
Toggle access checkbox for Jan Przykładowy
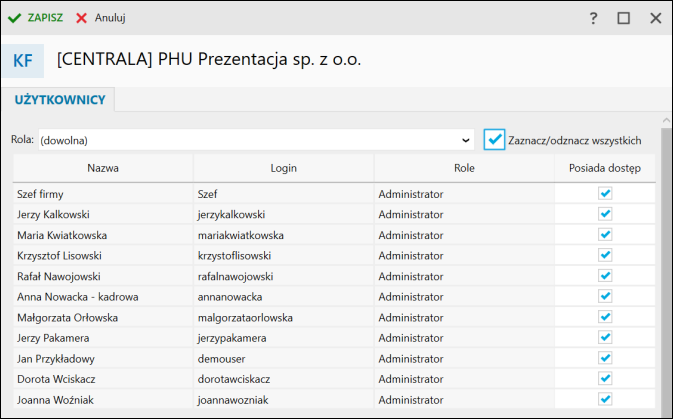point(605,358)
